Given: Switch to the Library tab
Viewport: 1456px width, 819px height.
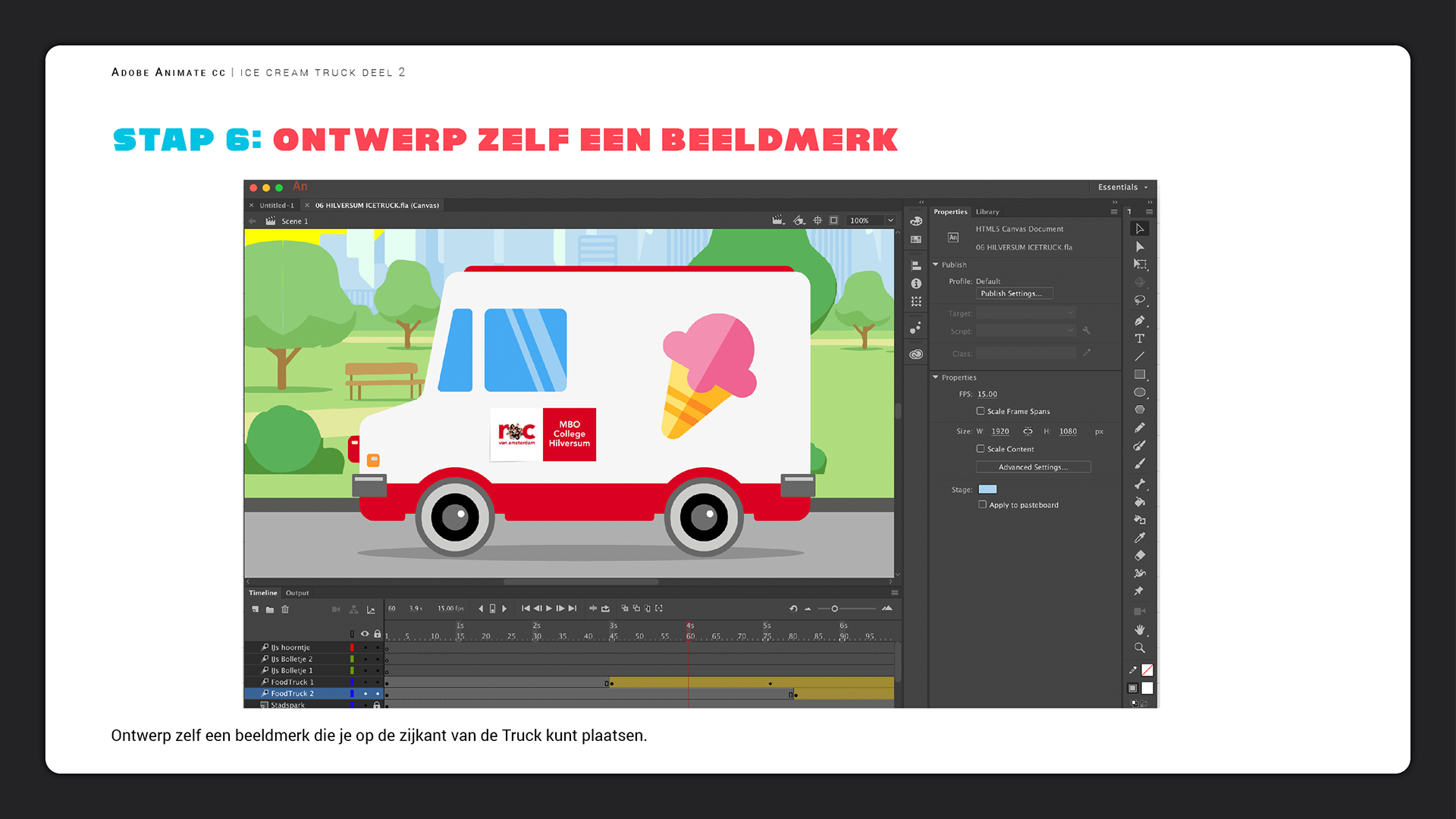Looking at the screenshot, I should pos(987,212).
